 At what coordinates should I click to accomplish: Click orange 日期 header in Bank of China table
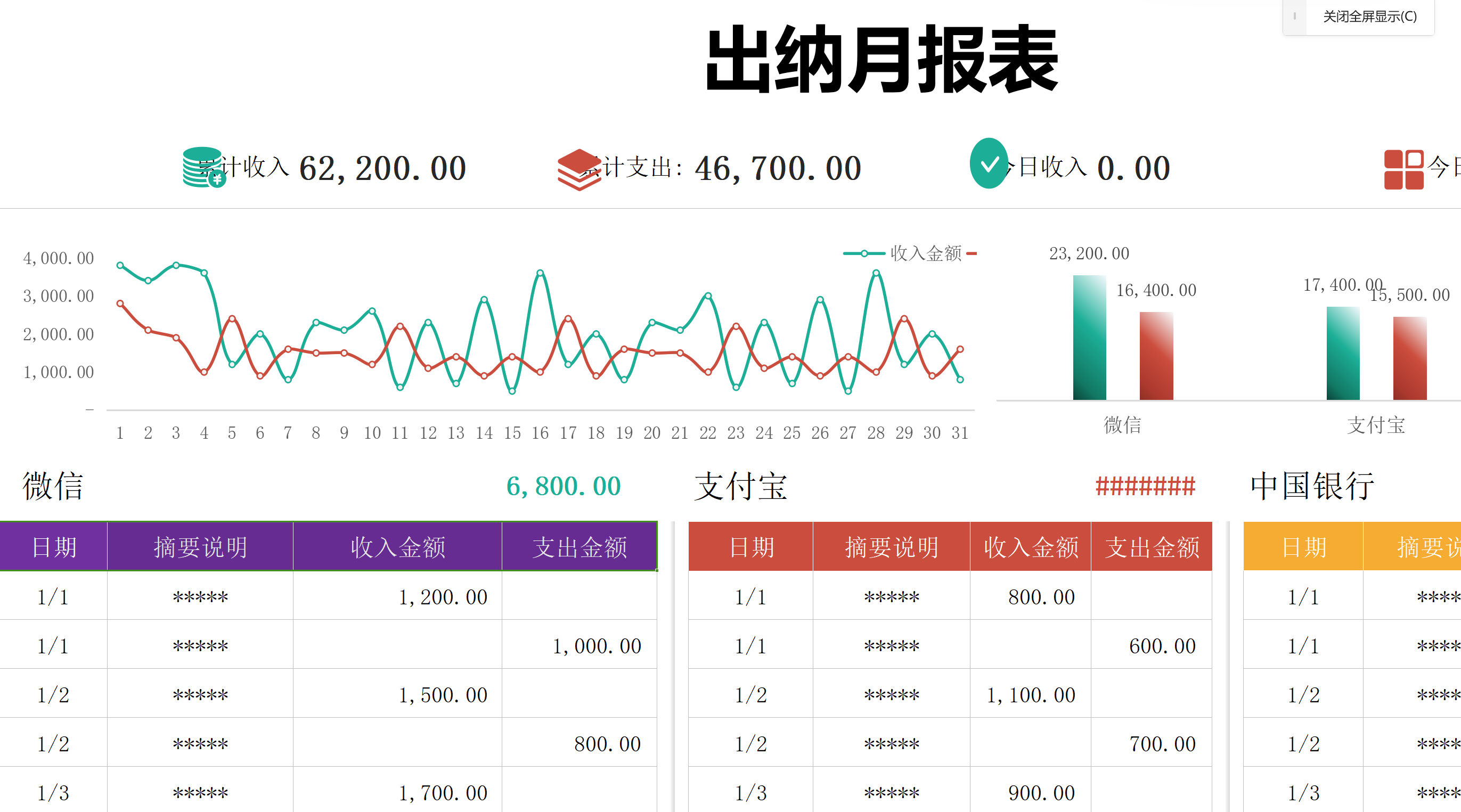1303,547
